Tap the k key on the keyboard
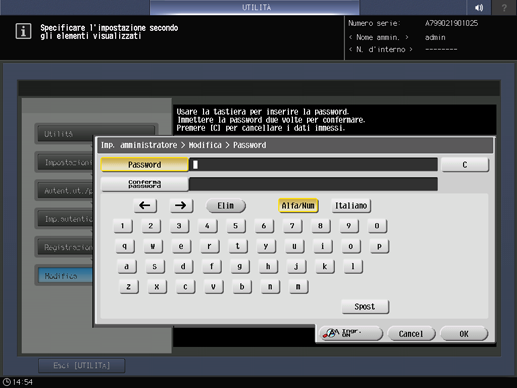 pos(325,266)
